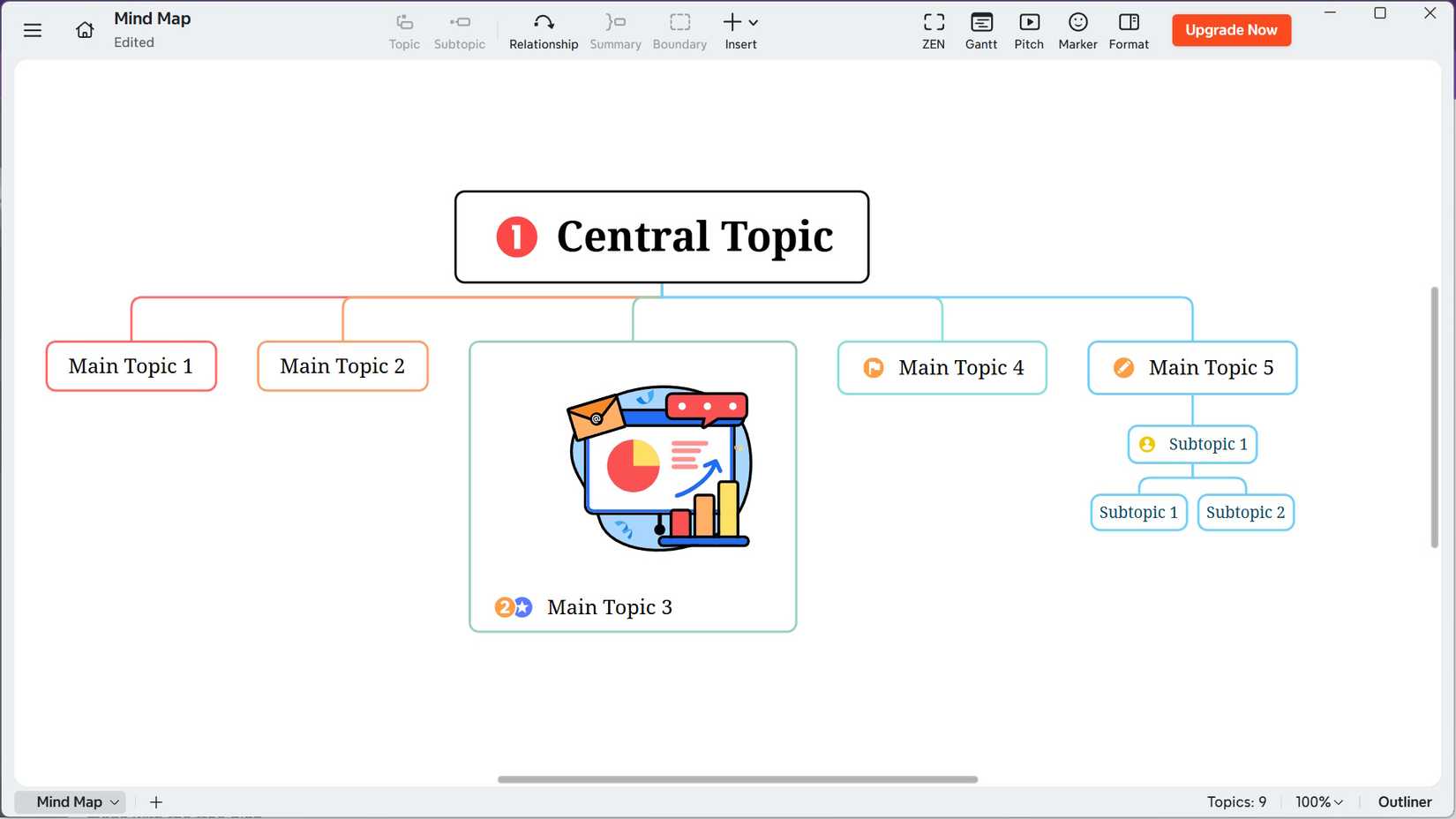Open the zoom level 100% dropdown
1456x819 pixels.
point(1318,801)
